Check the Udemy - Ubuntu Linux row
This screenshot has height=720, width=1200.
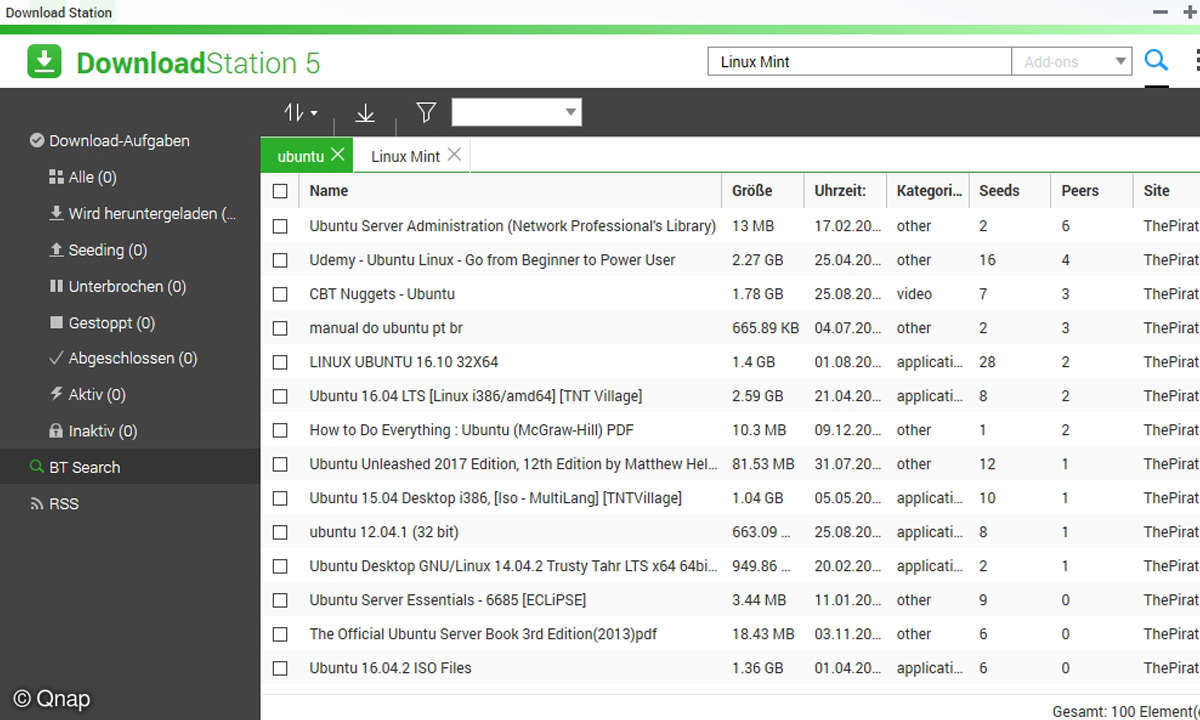280,260
